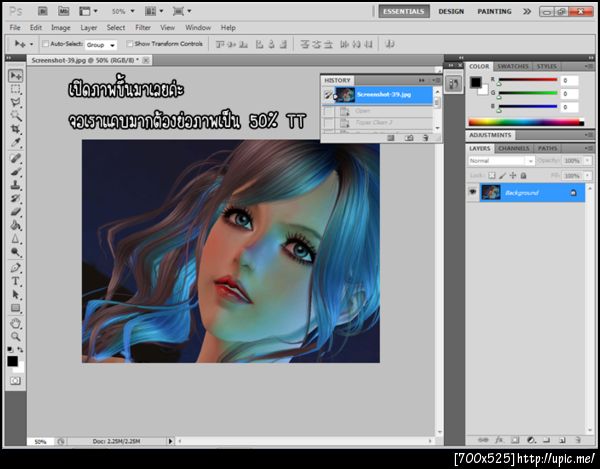The height and width of the screenshot is (469, 600).
Task: Toggle lock image pixels in Layers panel
Action: coord(502,176)
